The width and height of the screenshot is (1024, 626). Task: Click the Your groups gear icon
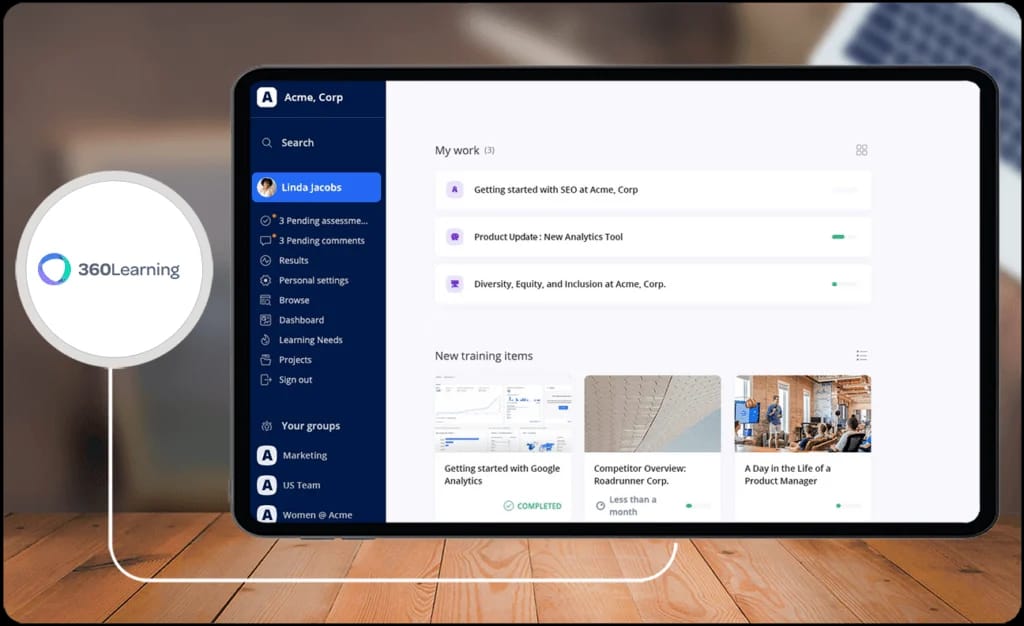[x=266, y=426]
